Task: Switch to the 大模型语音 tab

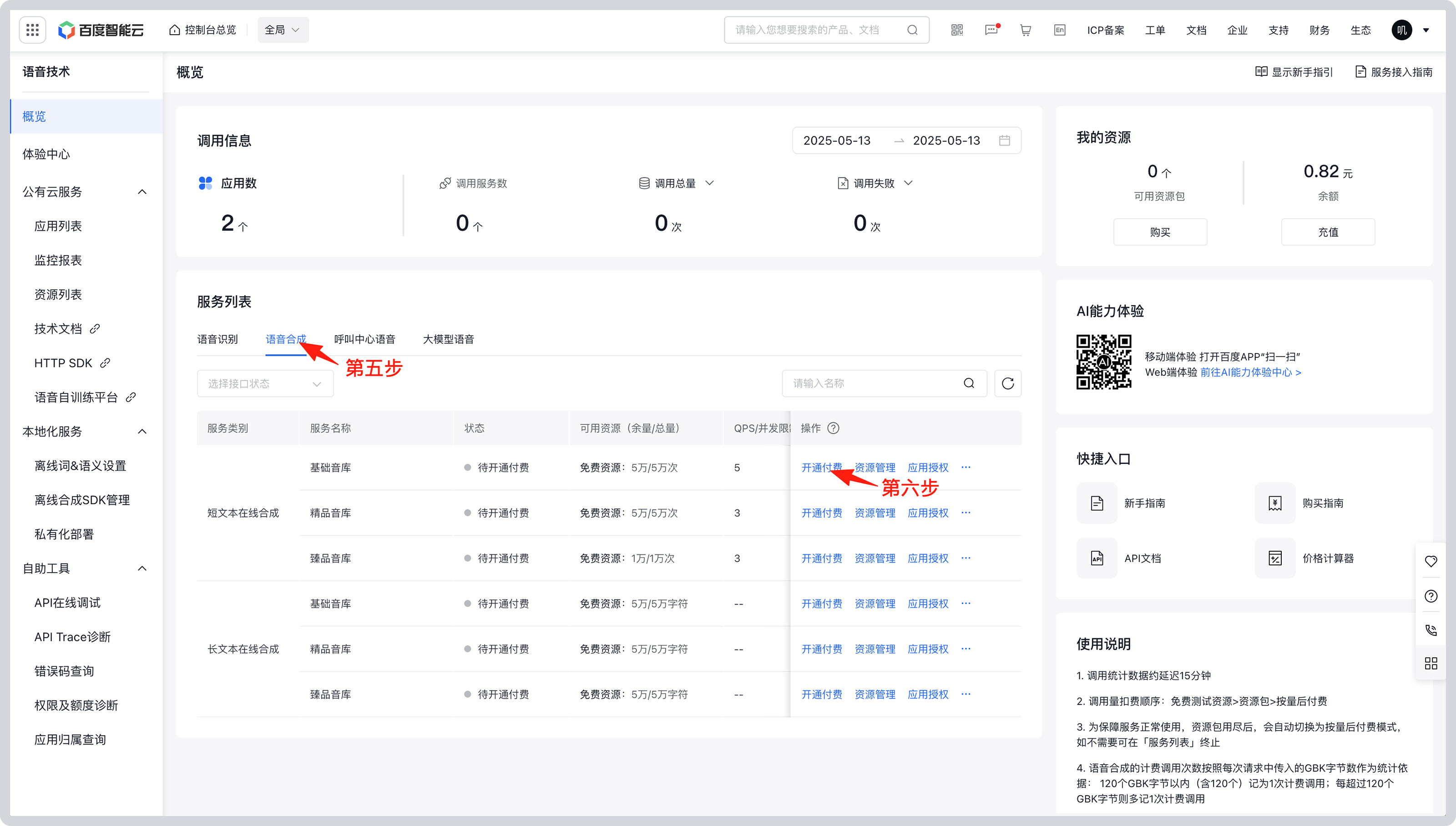Action: pyautogui.click(x=448, y=339)
